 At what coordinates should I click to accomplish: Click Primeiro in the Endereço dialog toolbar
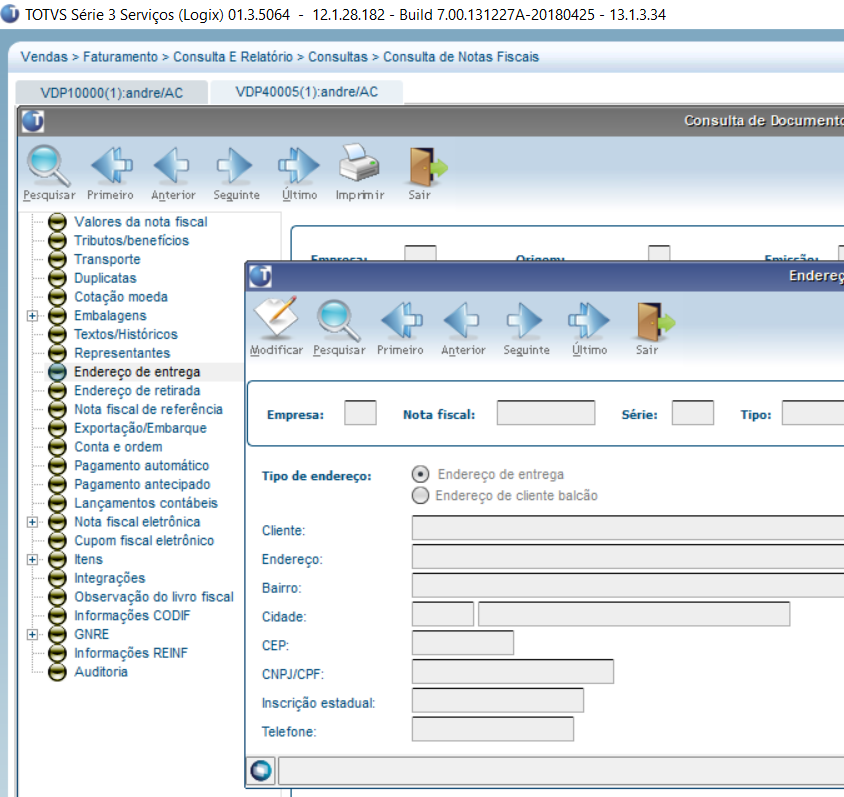tap(400, 327)
